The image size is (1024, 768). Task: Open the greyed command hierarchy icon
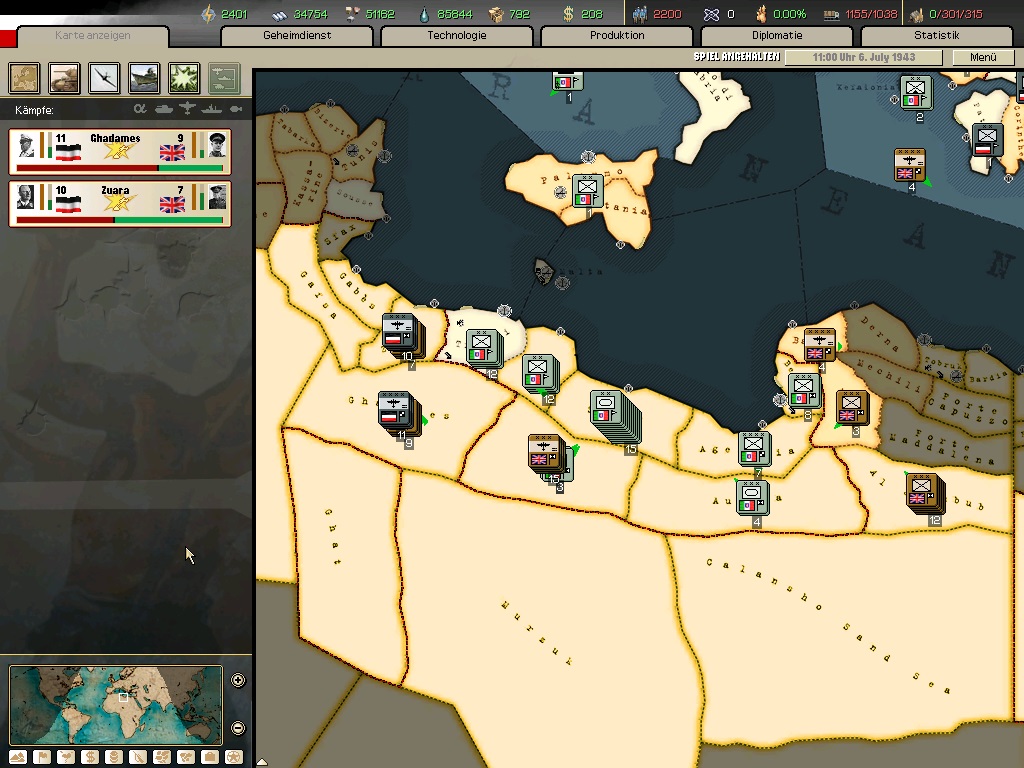pos(224,78)
